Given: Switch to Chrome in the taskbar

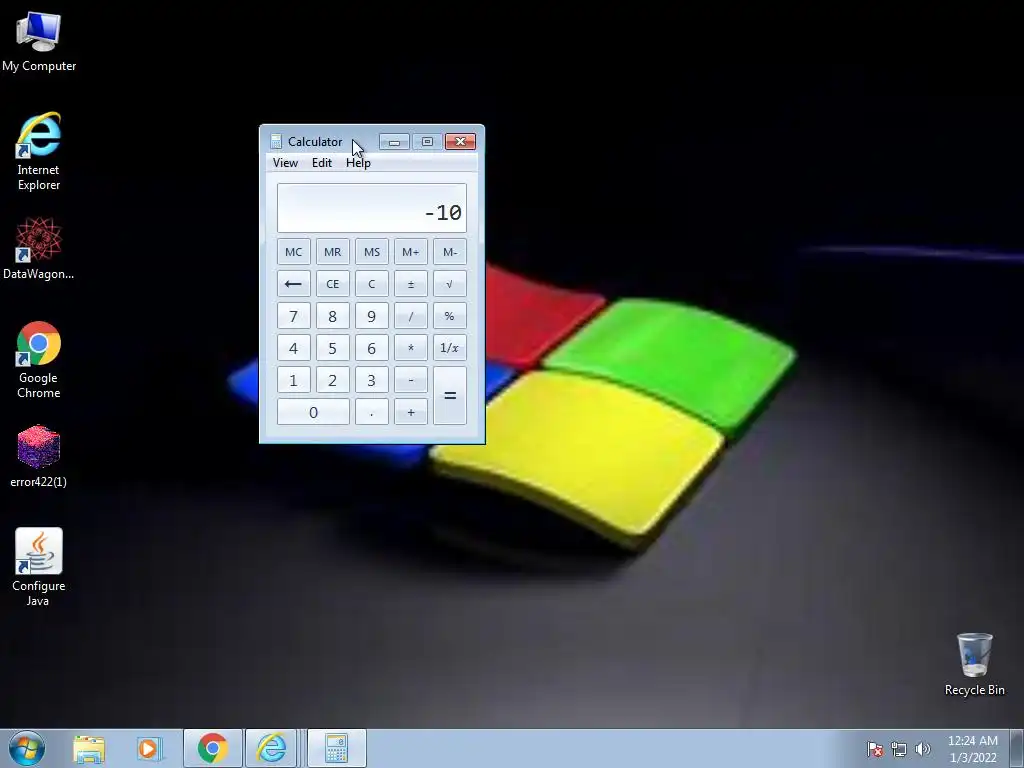Looking at the screenshot, I should (212, 748).
